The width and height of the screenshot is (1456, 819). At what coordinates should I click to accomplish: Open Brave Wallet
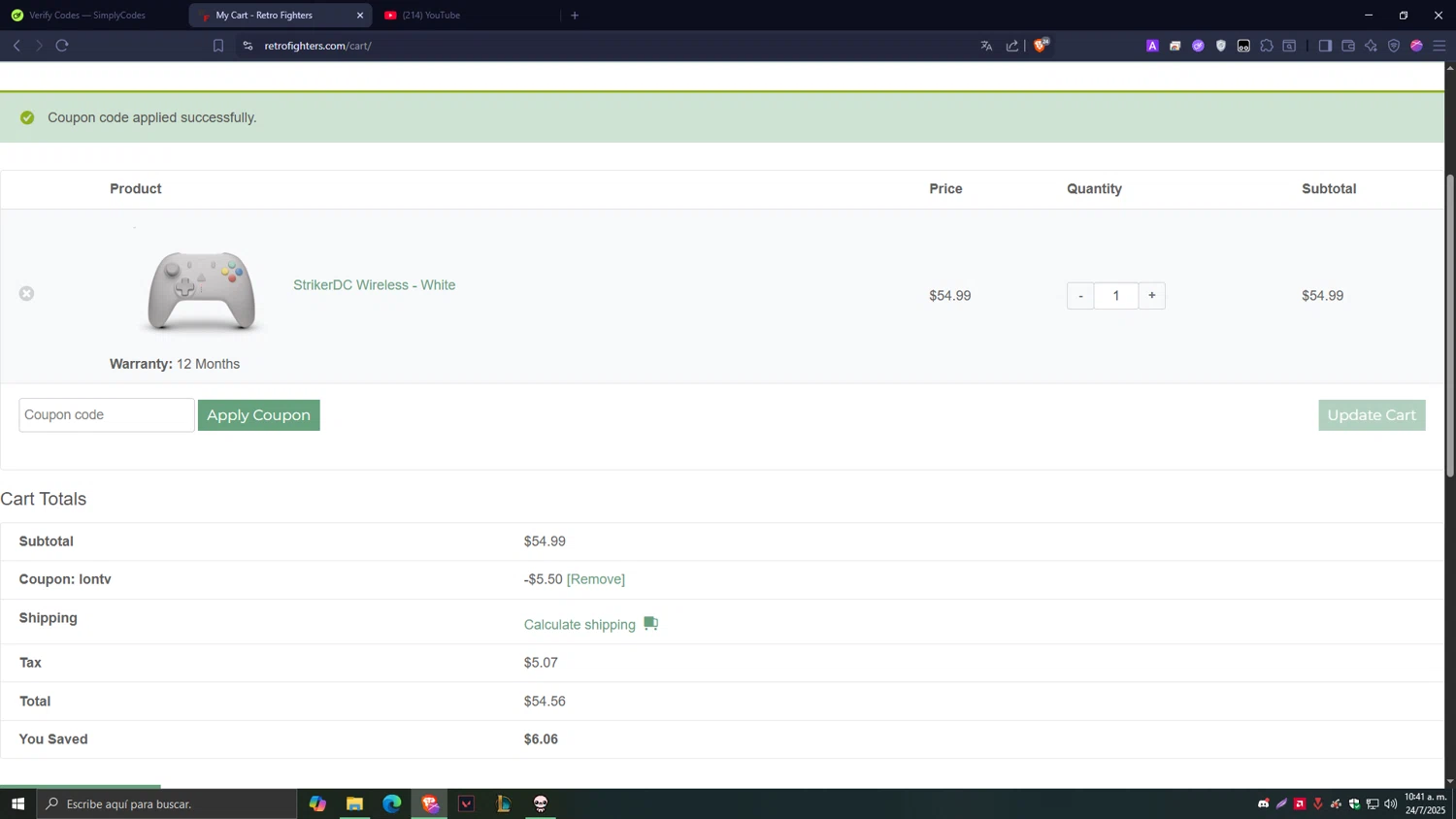(x=1348, y=46)
